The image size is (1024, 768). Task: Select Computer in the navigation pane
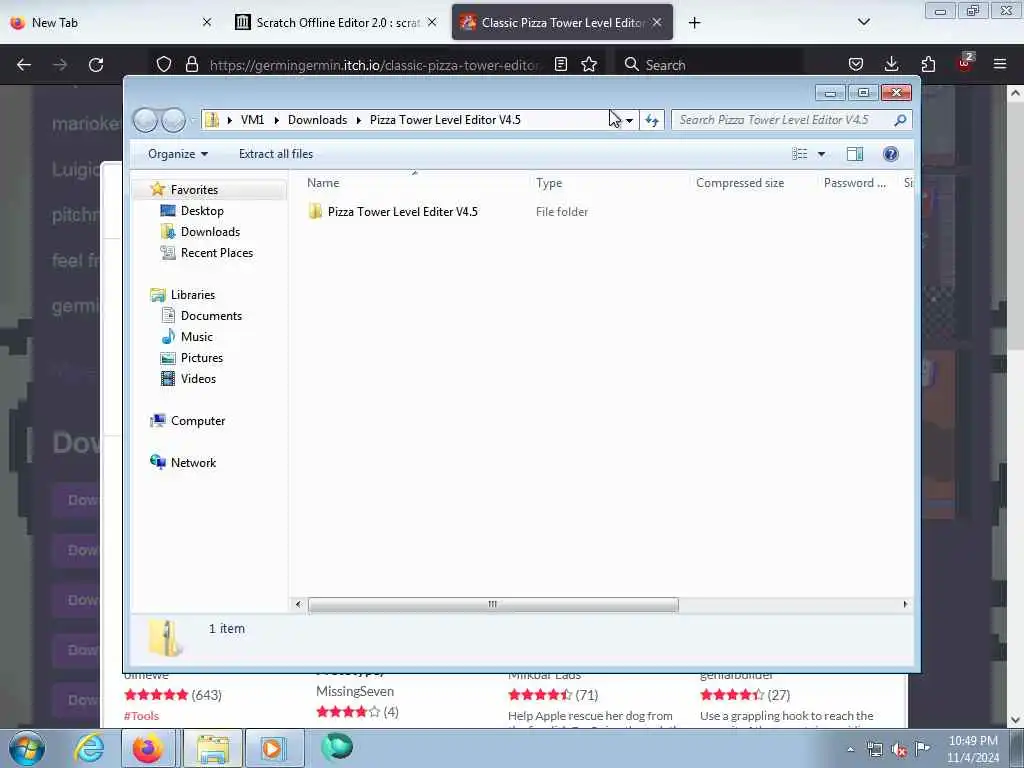tap(198, 421)
